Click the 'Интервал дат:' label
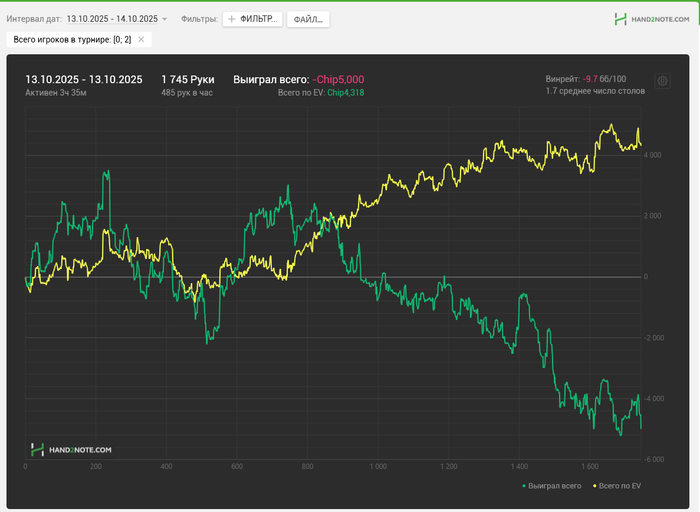 click(x=34, y=19)
